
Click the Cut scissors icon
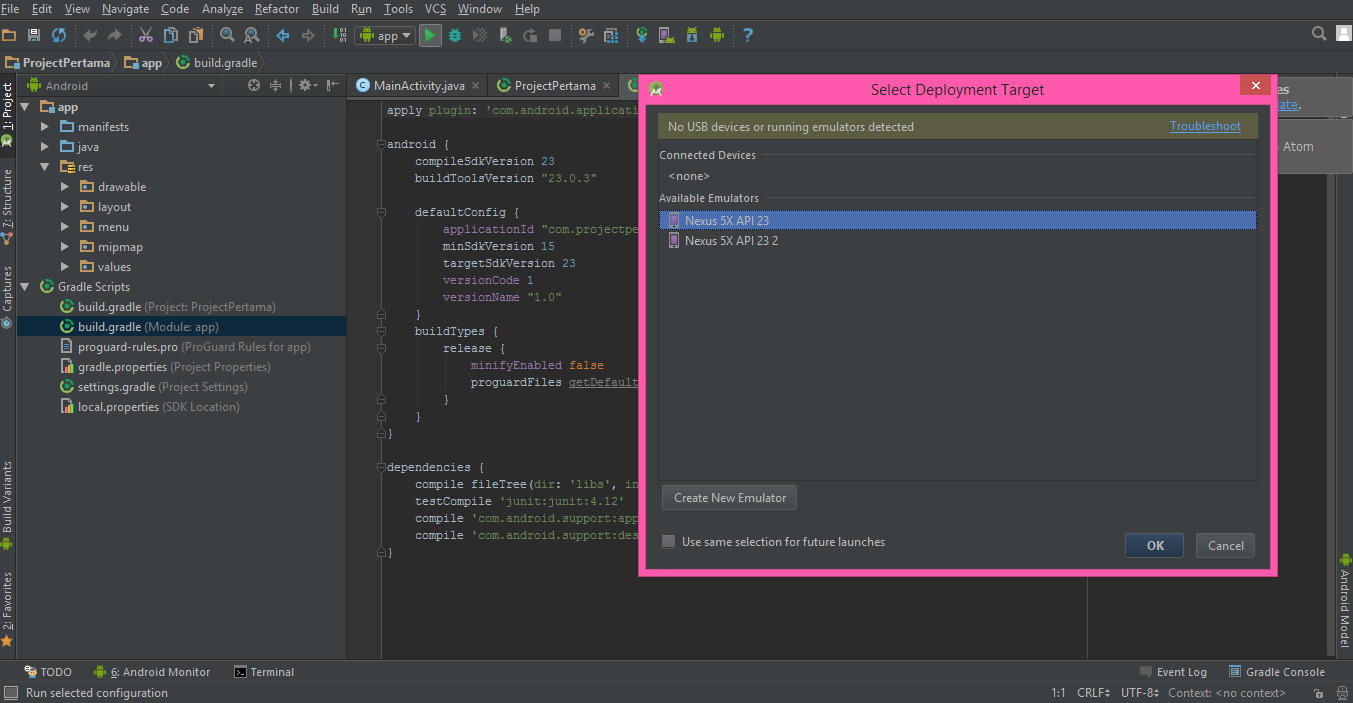[145, 34]
